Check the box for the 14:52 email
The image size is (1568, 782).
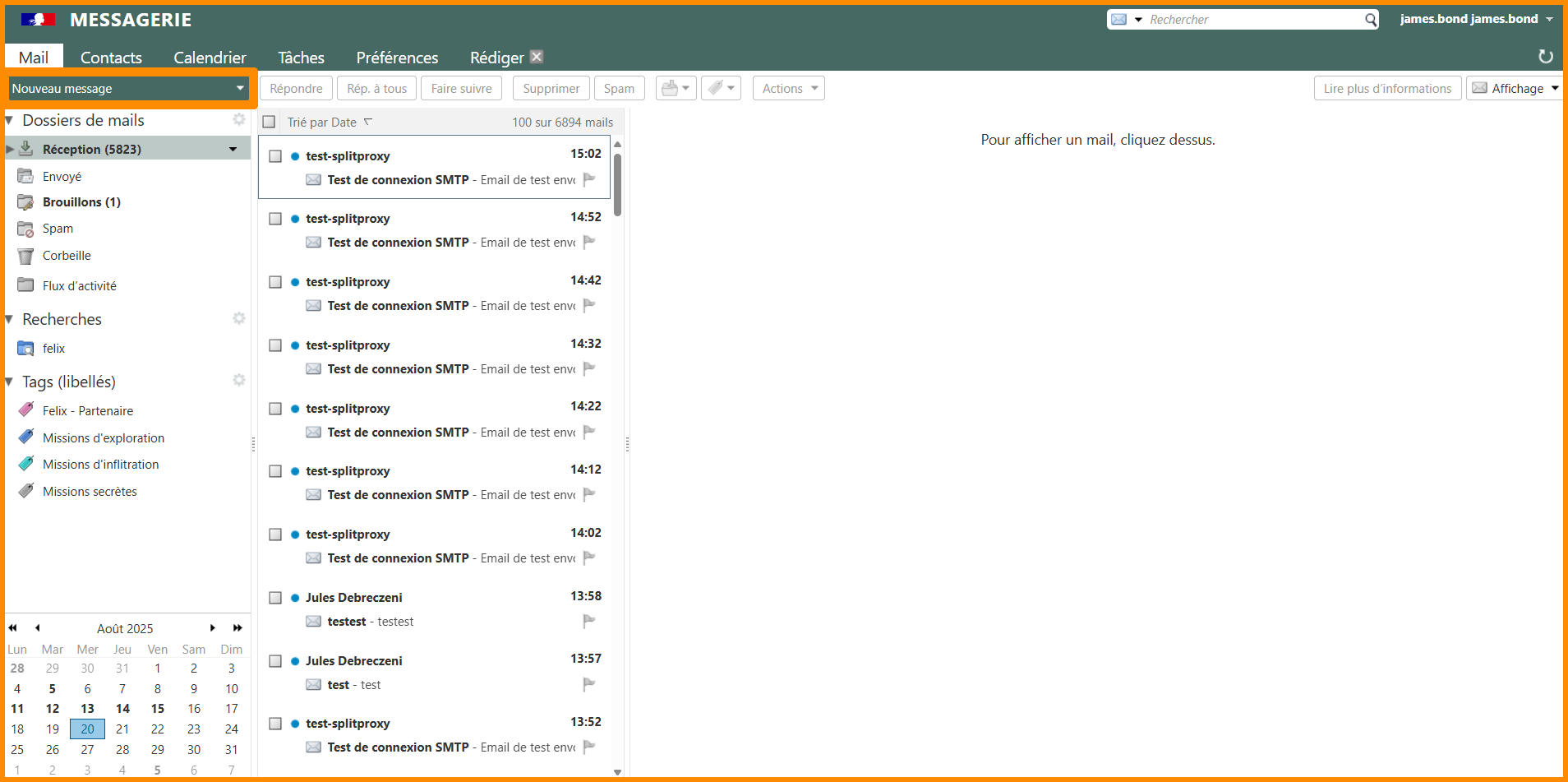pos(275,219)
